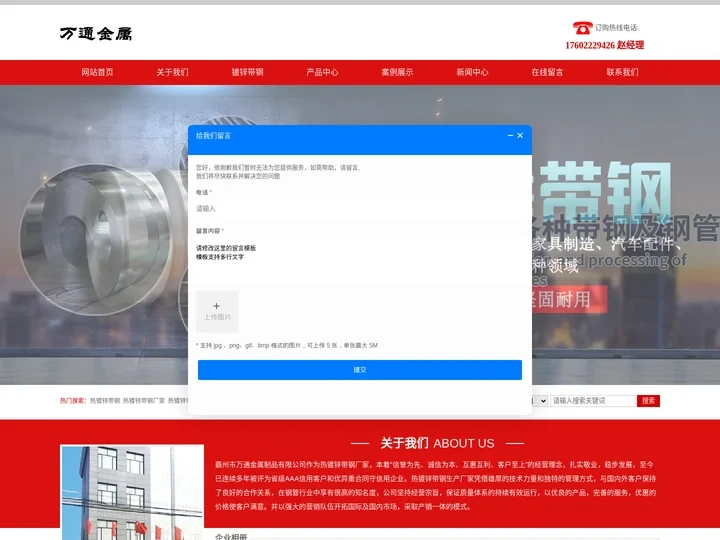Close the 给我们留言 message dialog

click(520, 135)
